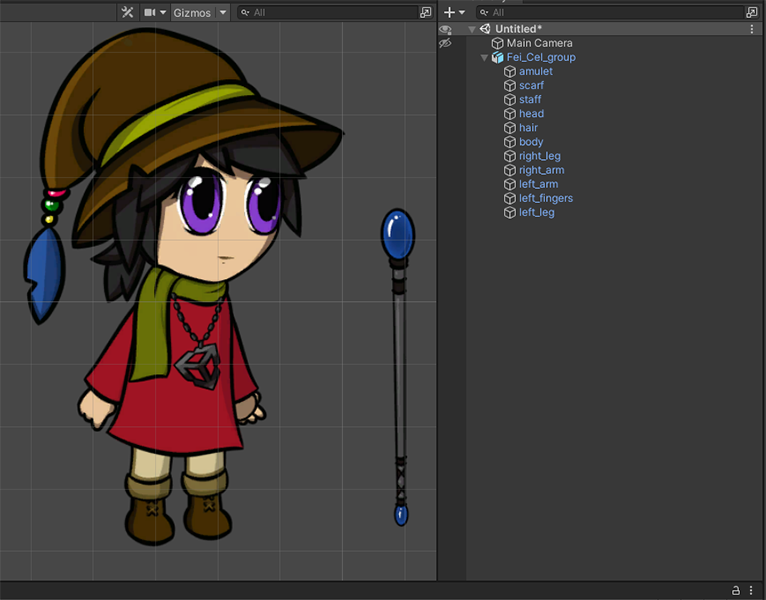Click the plus icon to create object

click(x=450, y=12)
